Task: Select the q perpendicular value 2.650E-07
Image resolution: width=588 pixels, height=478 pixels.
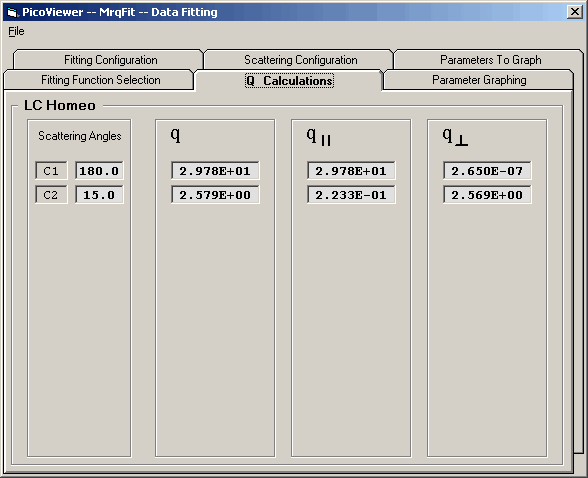Action: (x=487, y=171)
